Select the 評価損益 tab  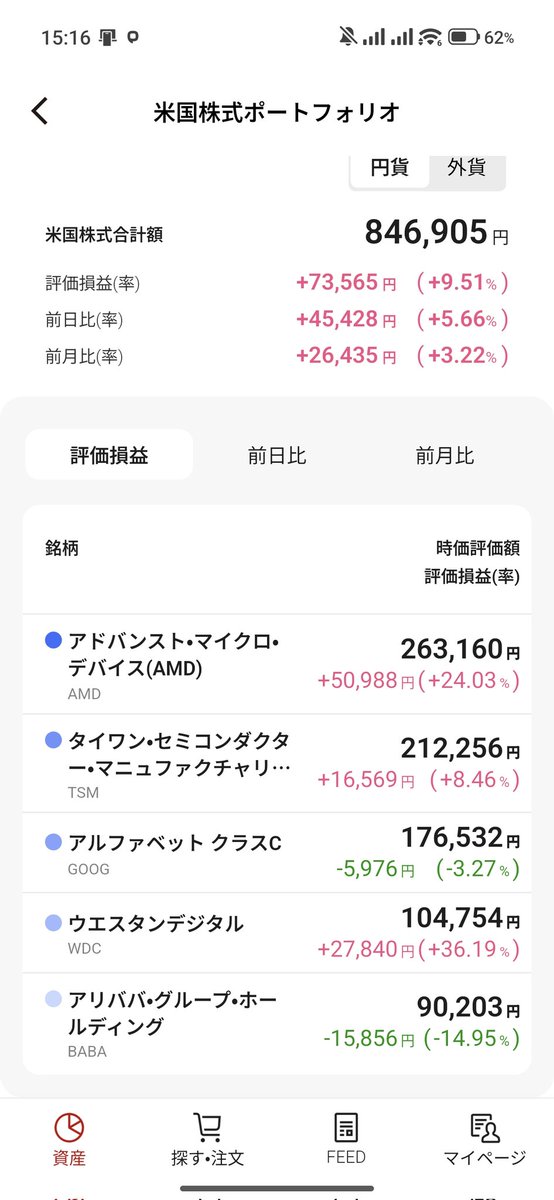click(109, 455)
